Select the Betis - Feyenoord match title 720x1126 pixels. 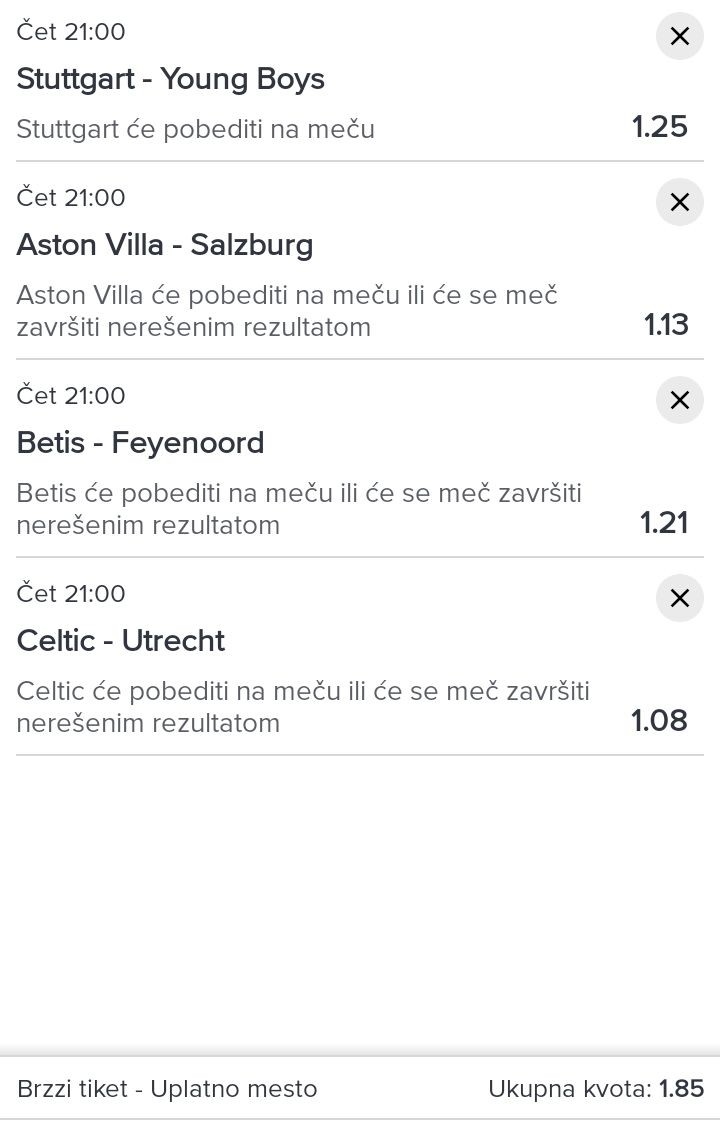pos(141,443)
